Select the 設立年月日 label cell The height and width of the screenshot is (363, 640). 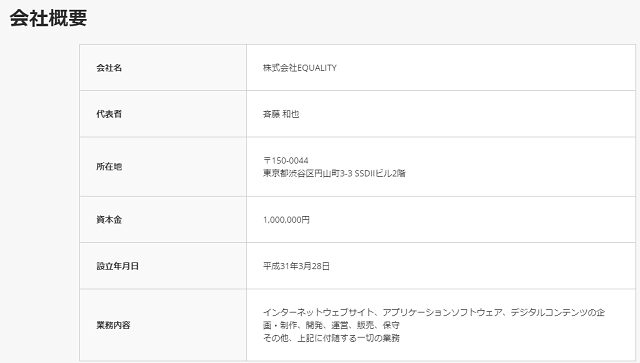163,266
